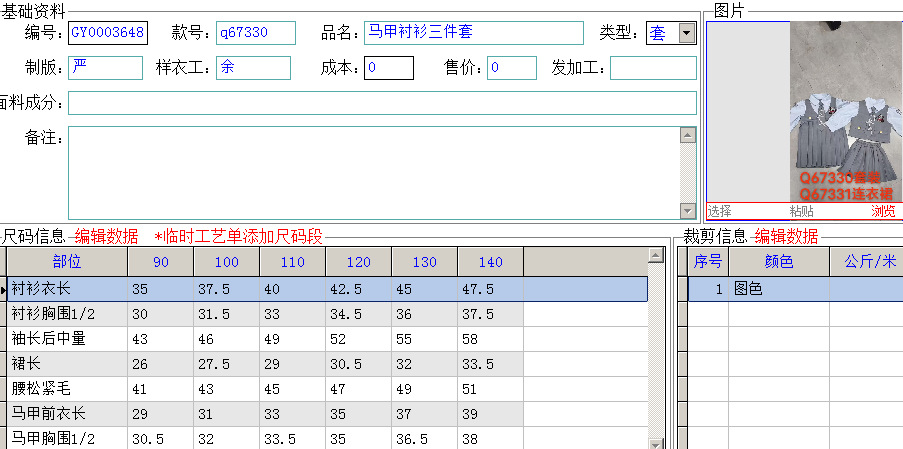Viewport: 903px width, 449px height.
Task: Select the 衬衫胸围1/2 row label
Action: tap(67, 314)
